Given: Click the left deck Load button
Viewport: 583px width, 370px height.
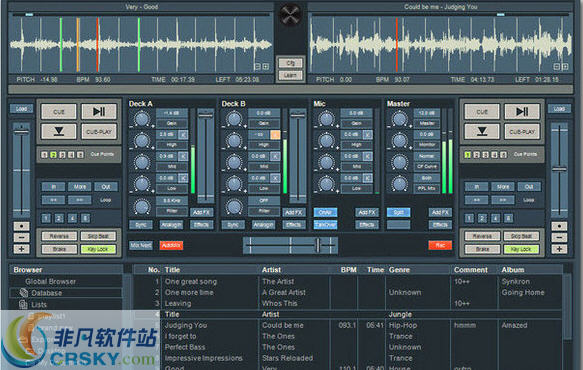Looking at the screenshot, I should [x=21, y=109].
